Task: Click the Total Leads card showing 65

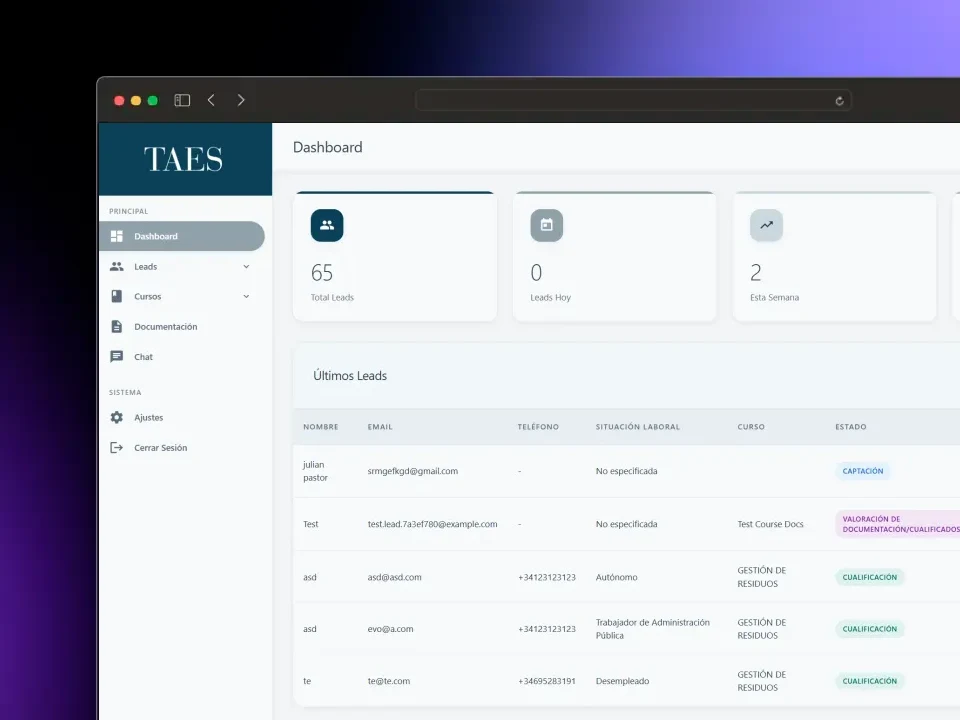Action: tap(395, 257)
